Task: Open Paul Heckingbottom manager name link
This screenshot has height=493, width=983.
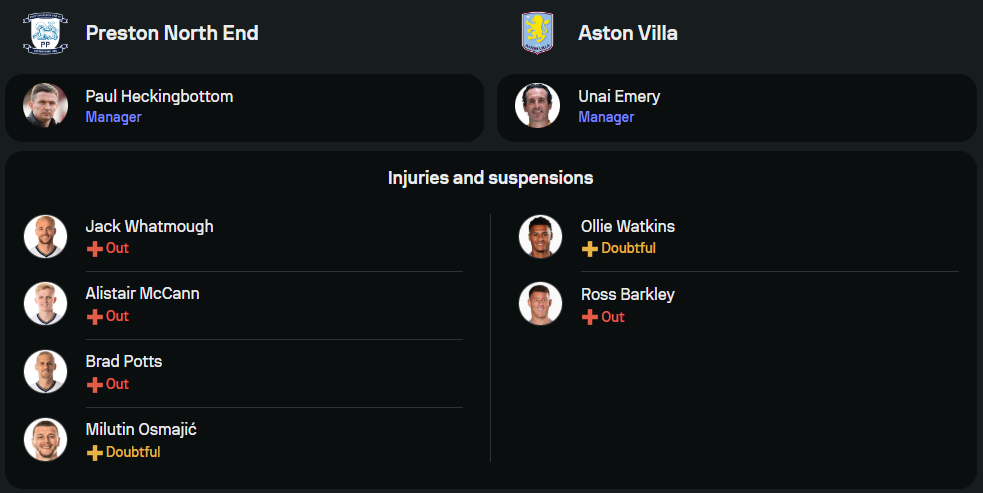Action: (x=159, y=97)
